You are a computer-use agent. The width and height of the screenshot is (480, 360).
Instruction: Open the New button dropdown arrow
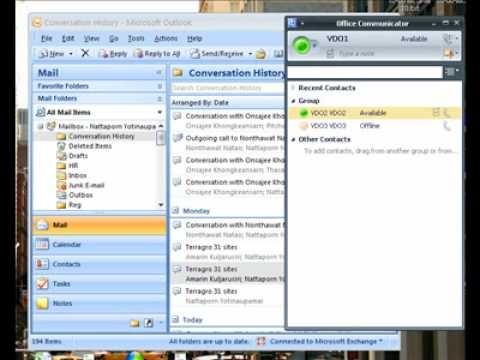coord(71,53)
